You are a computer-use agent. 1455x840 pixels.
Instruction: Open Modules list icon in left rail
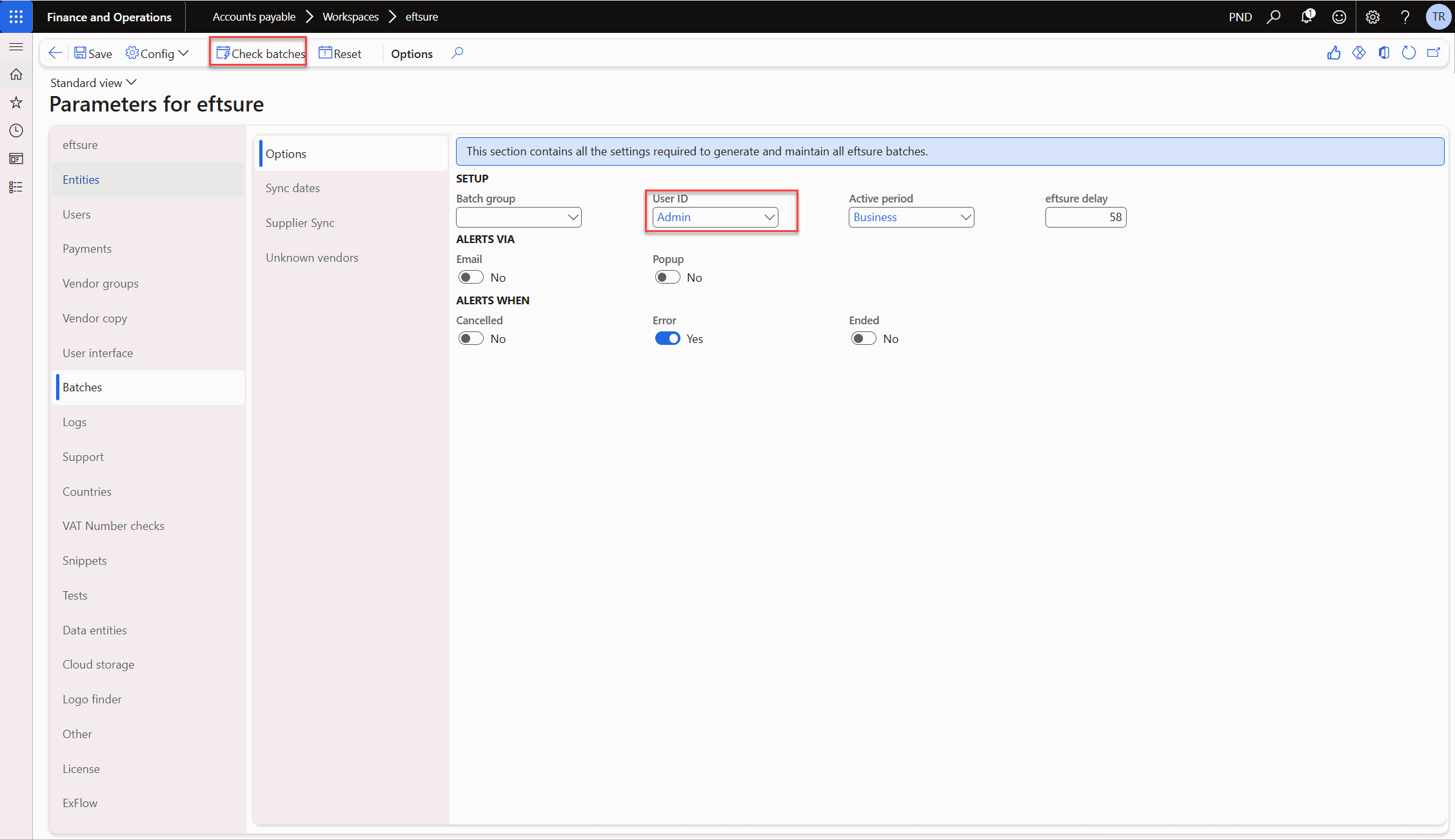pyautogui.click(x=16, y=187)
